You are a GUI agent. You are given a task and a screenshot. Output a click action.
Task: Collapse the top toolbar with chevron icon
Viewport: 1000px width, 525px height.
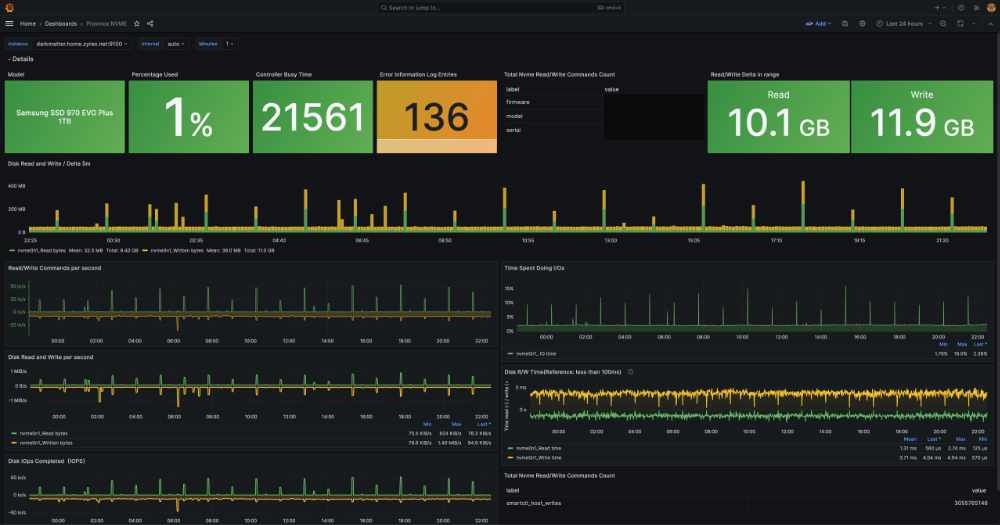(990, 24)
